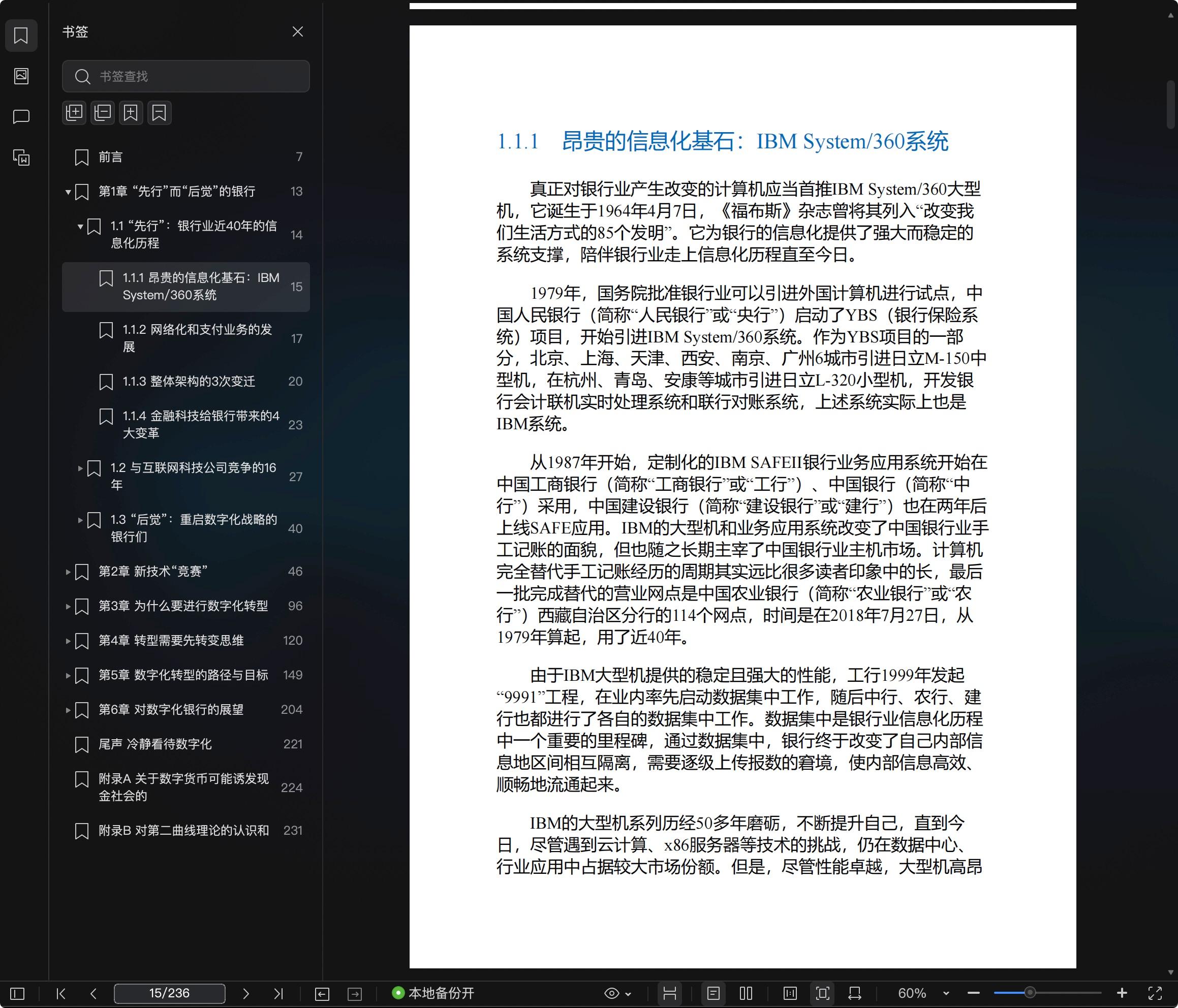Open the comments panel icon
The width and height of the screenshot is (1178, 1008).
[21, 116]
